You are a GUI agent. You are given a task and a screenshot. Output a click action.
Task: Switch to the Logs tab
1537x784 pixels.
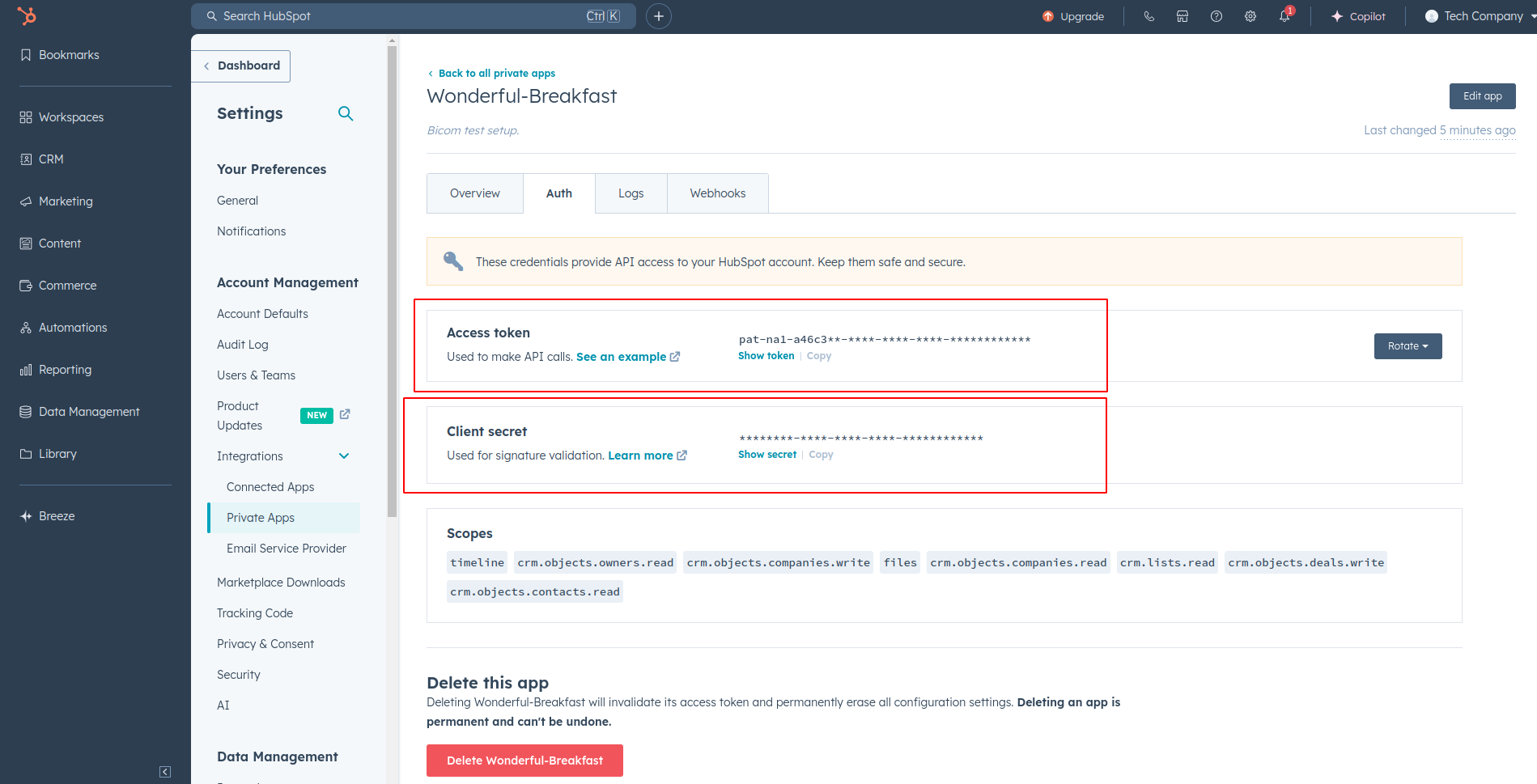pos(631,193)
